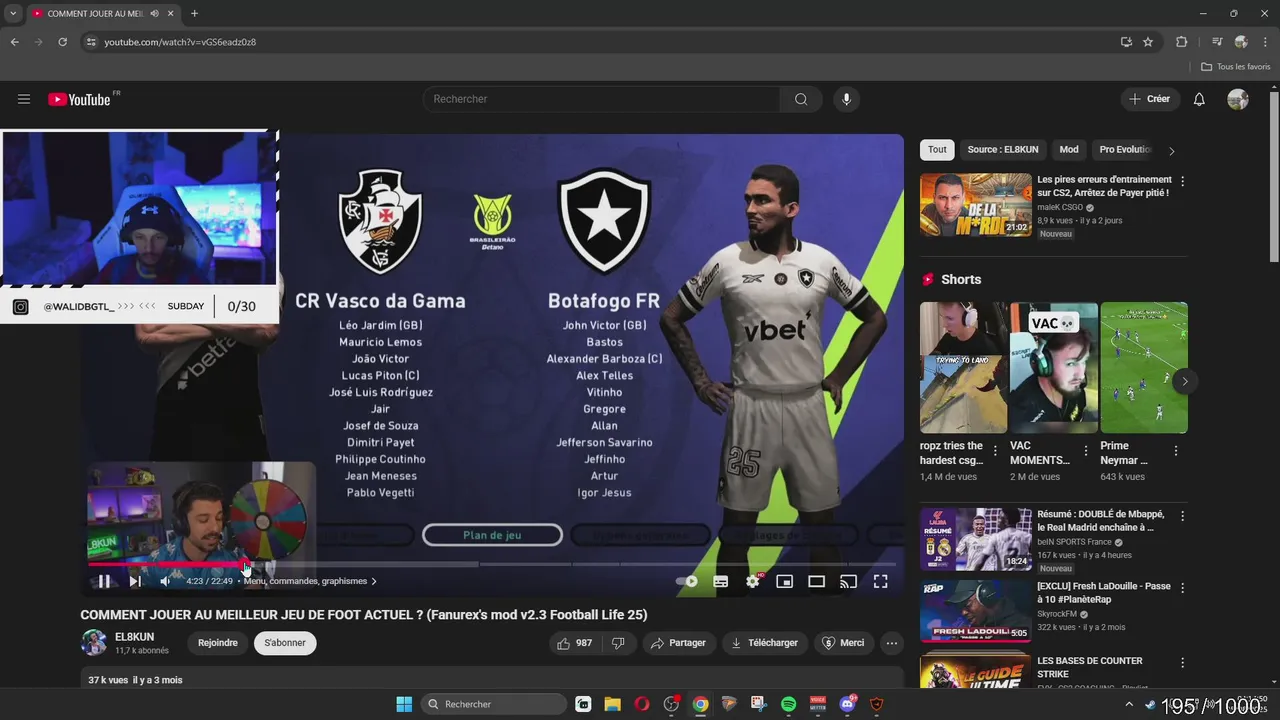Skip to the next video
The height and width of the screenshot is (720, 1280).
(x=135, y=581)
